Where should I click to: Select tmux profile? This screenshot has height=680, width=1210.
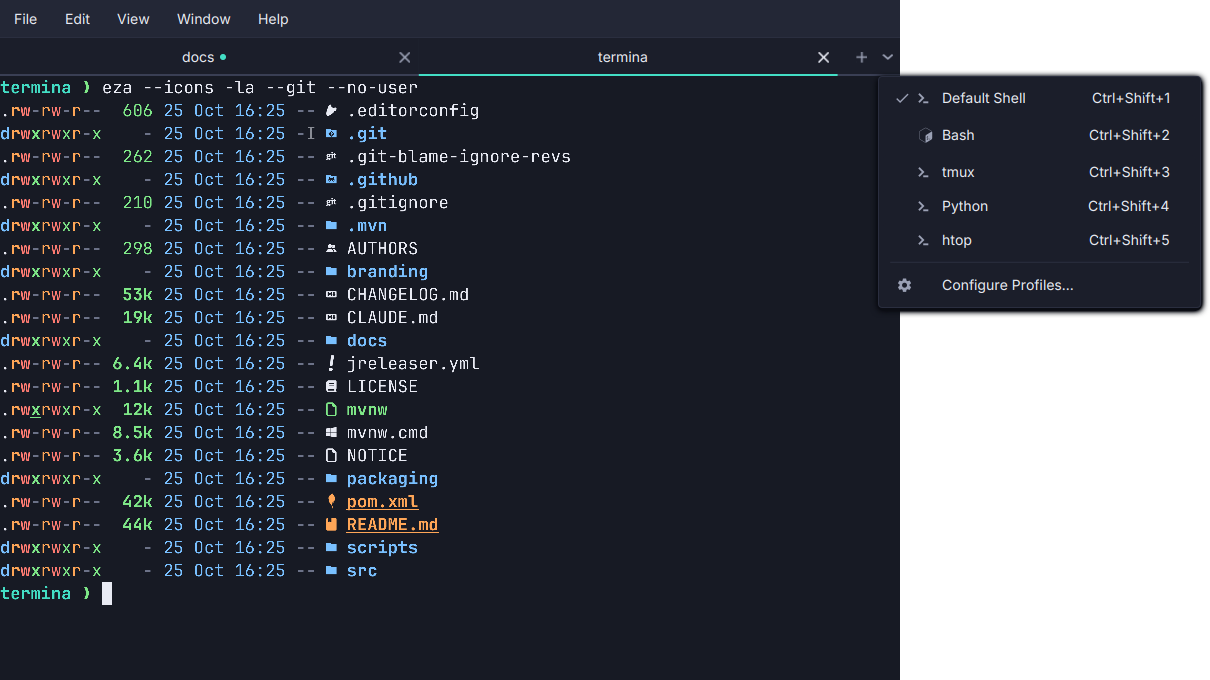pyautogui.click(x=1040, y=172)
